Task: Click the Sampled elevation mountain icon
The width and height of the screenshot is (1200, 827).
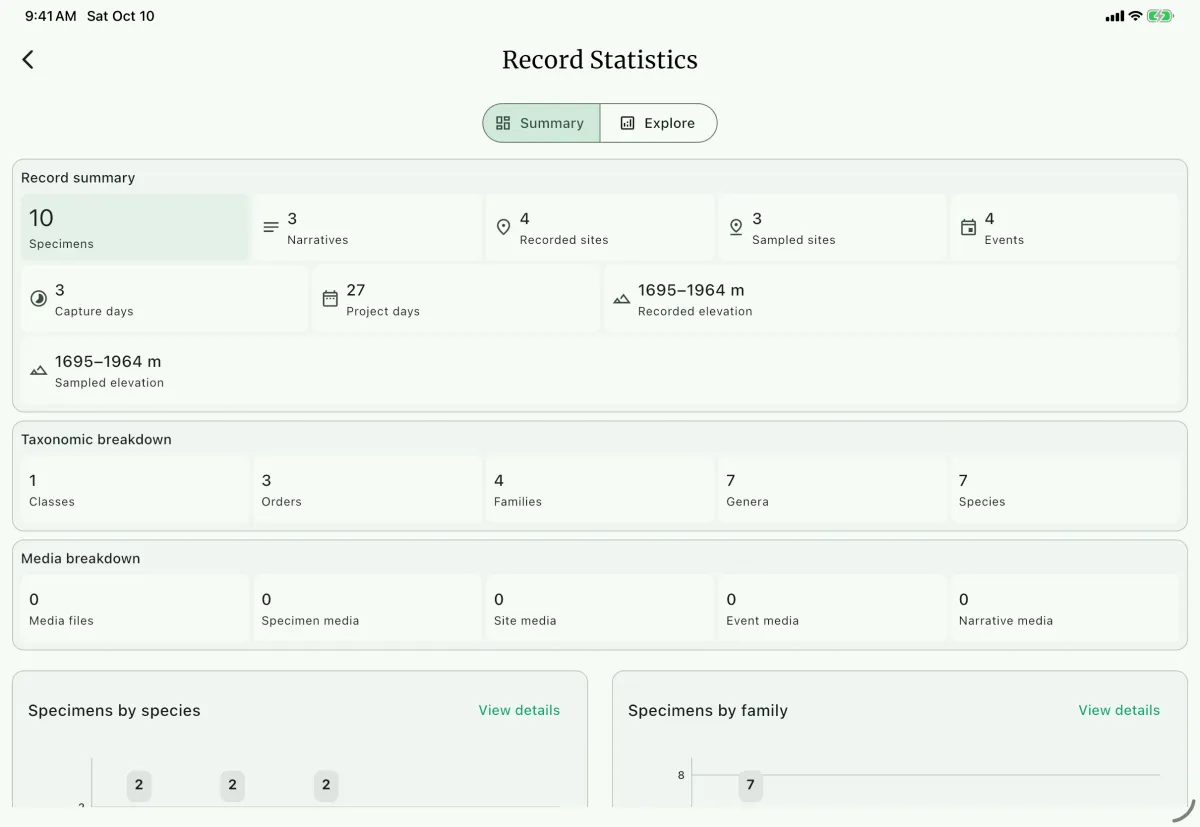Action: 38,371
